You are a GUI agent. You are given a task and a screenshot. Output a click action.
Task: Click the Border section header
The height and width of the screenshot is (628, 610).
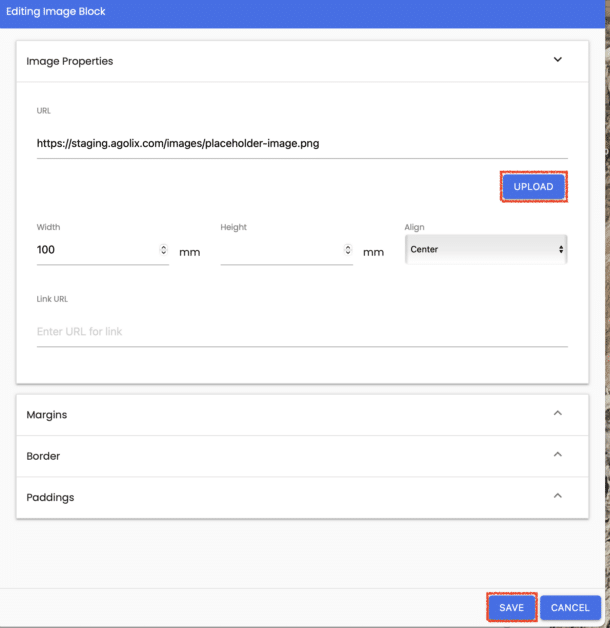302,456
